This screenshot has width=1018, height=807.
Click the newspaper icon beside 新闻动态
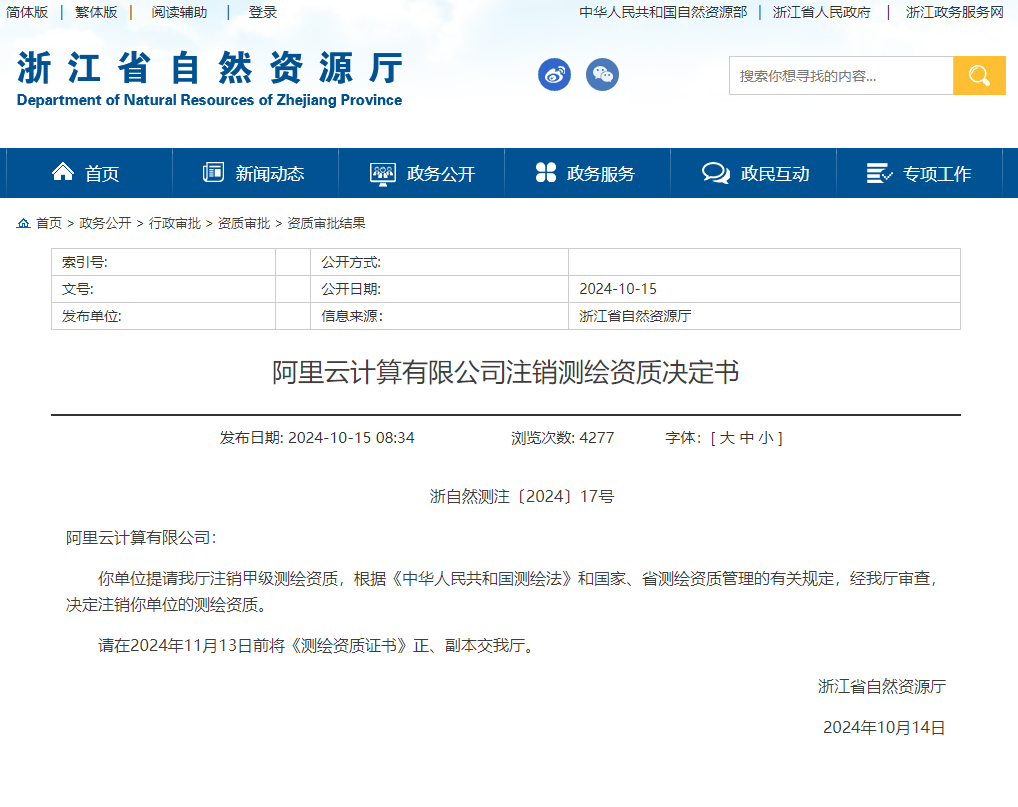[214, 172]
